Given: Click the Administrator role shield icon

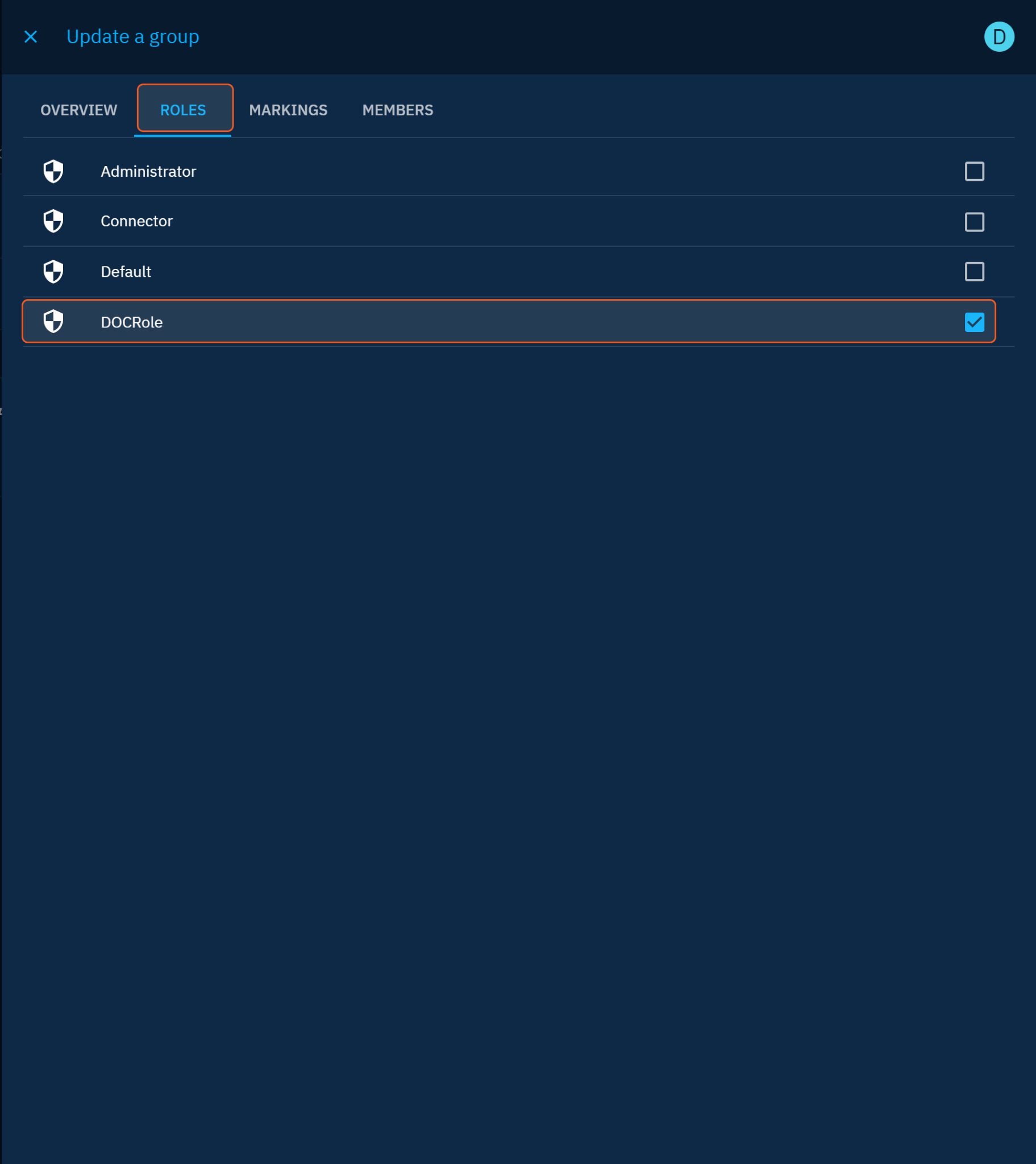Looking at the screenshot, I should click(x=53, y=172).
